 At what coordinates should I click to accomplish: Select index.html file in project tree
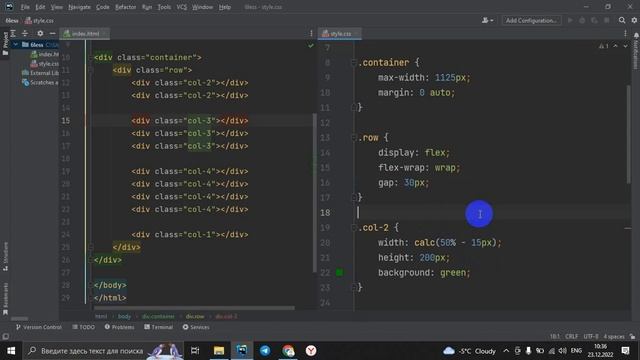click(45, 54)
